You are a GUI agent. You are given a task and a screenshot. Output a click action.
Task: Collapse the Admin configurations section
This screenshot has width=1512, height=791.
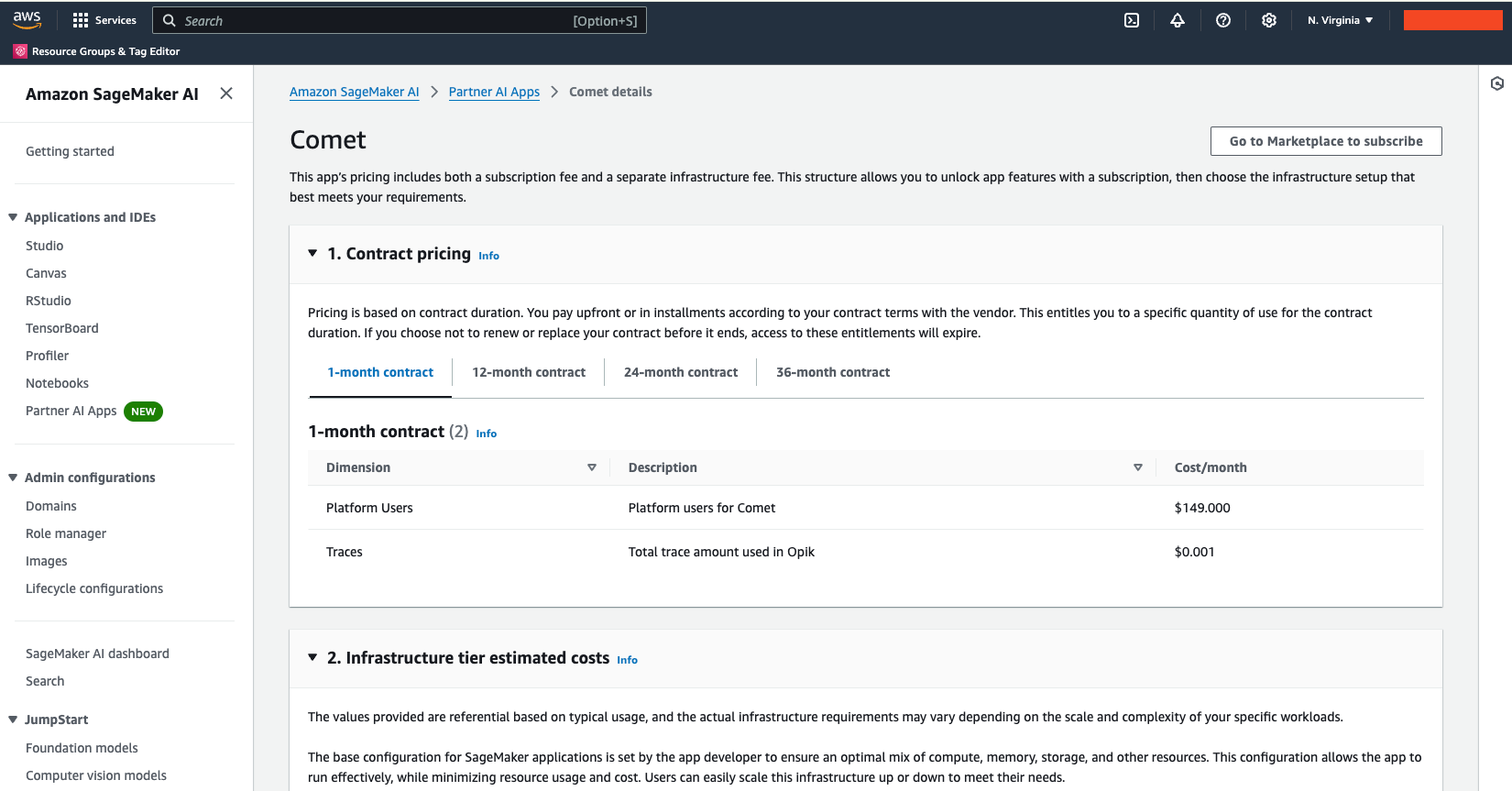(x=13, y=478)
